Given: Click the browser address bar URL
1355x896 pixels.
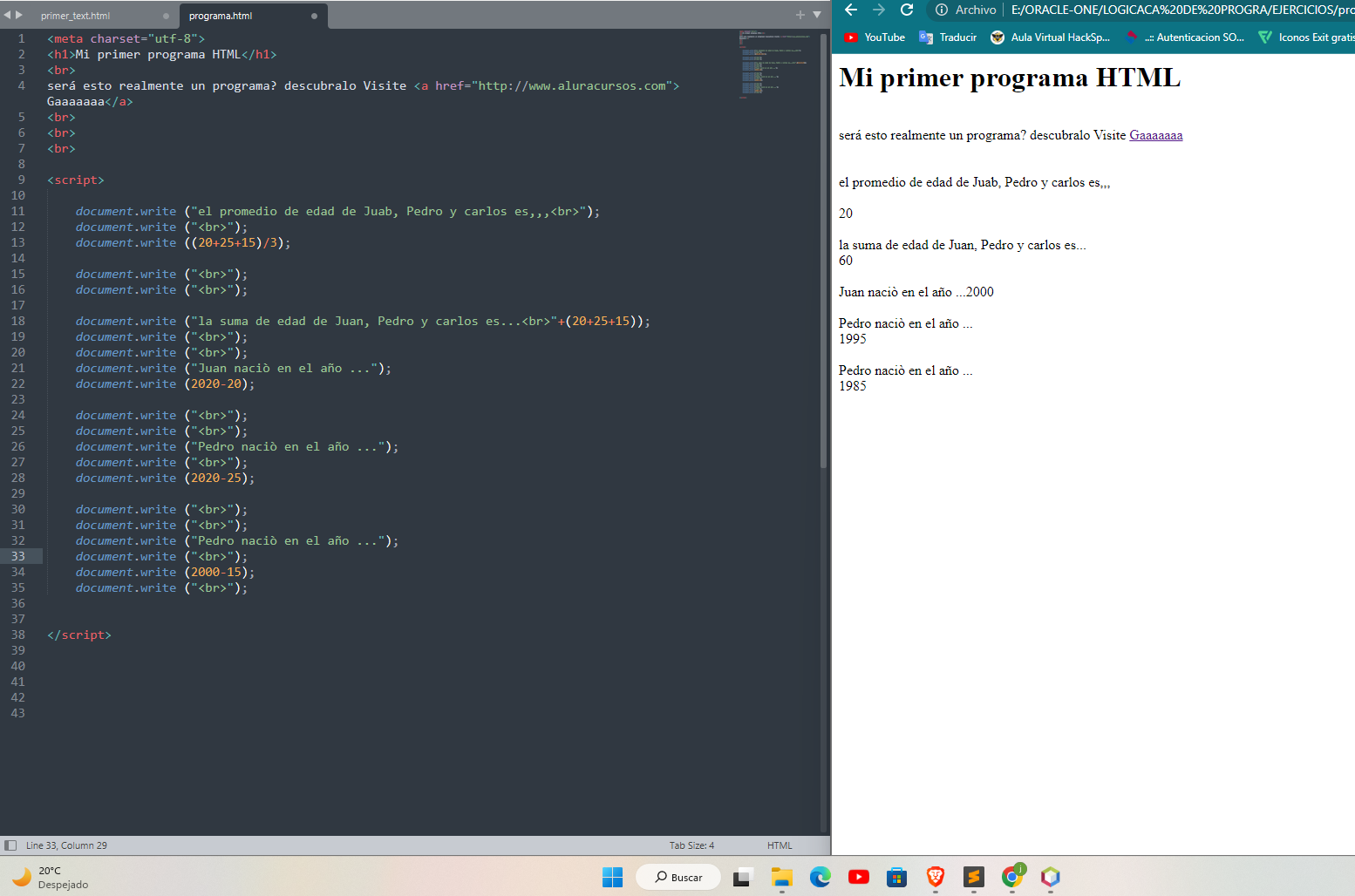Looking at the screenshot, I should [1182, 10].
